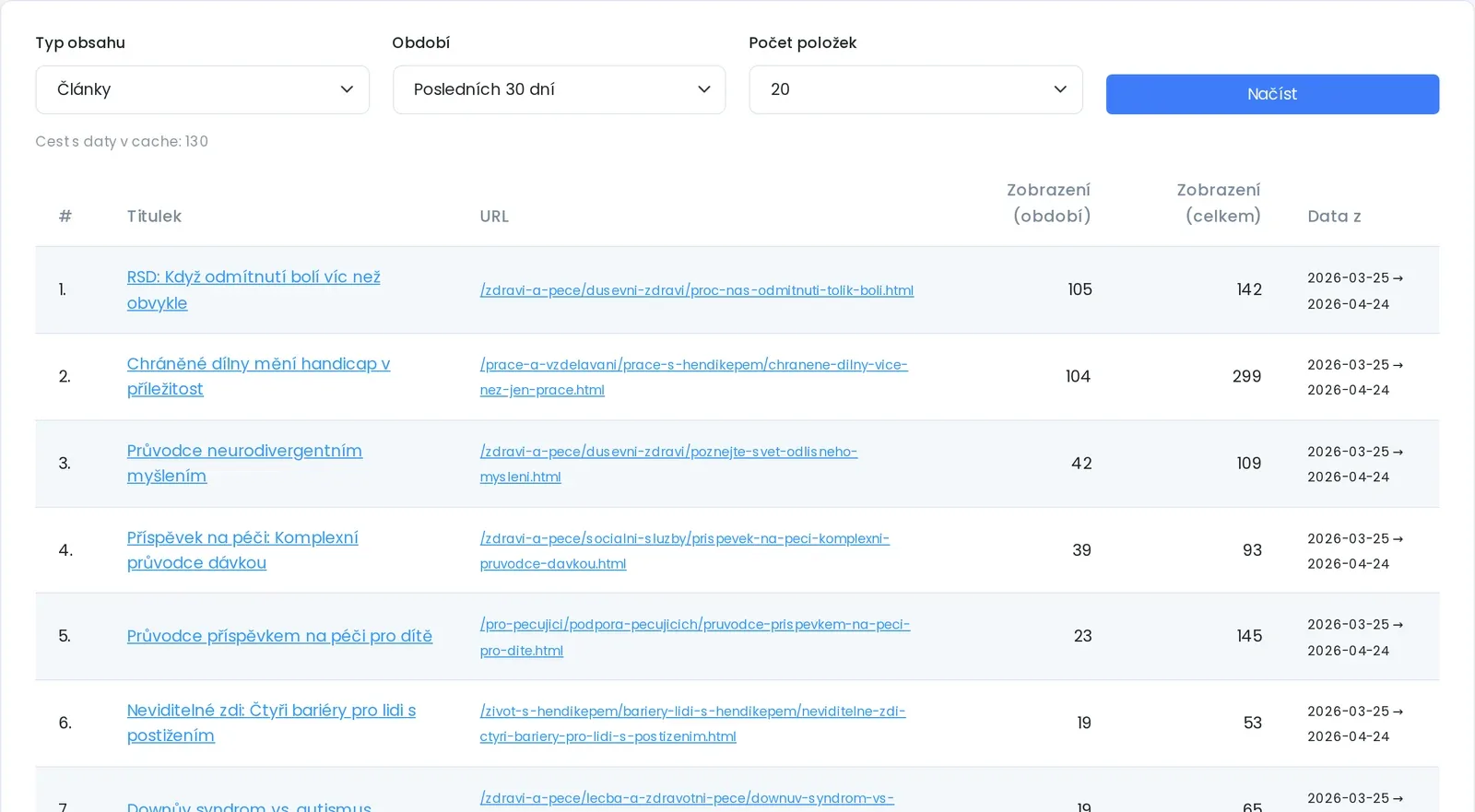Click the Typ obsahu label

(80, 42)
